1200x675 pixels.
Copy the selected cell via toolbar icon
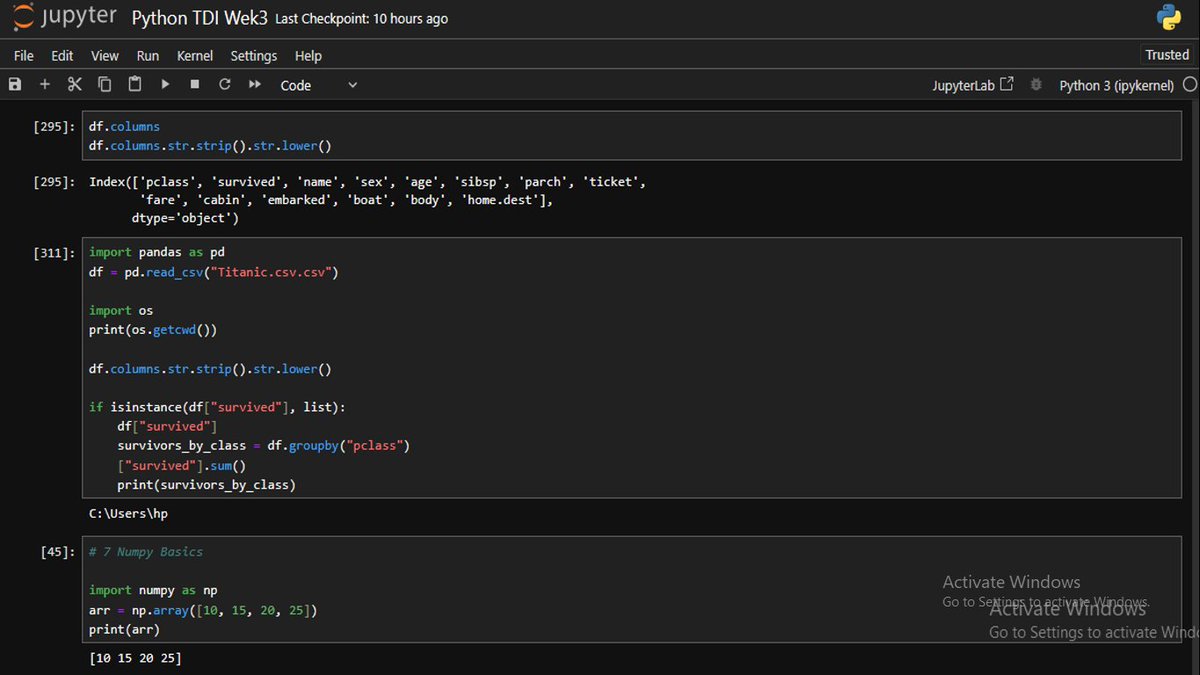point(105,85)
